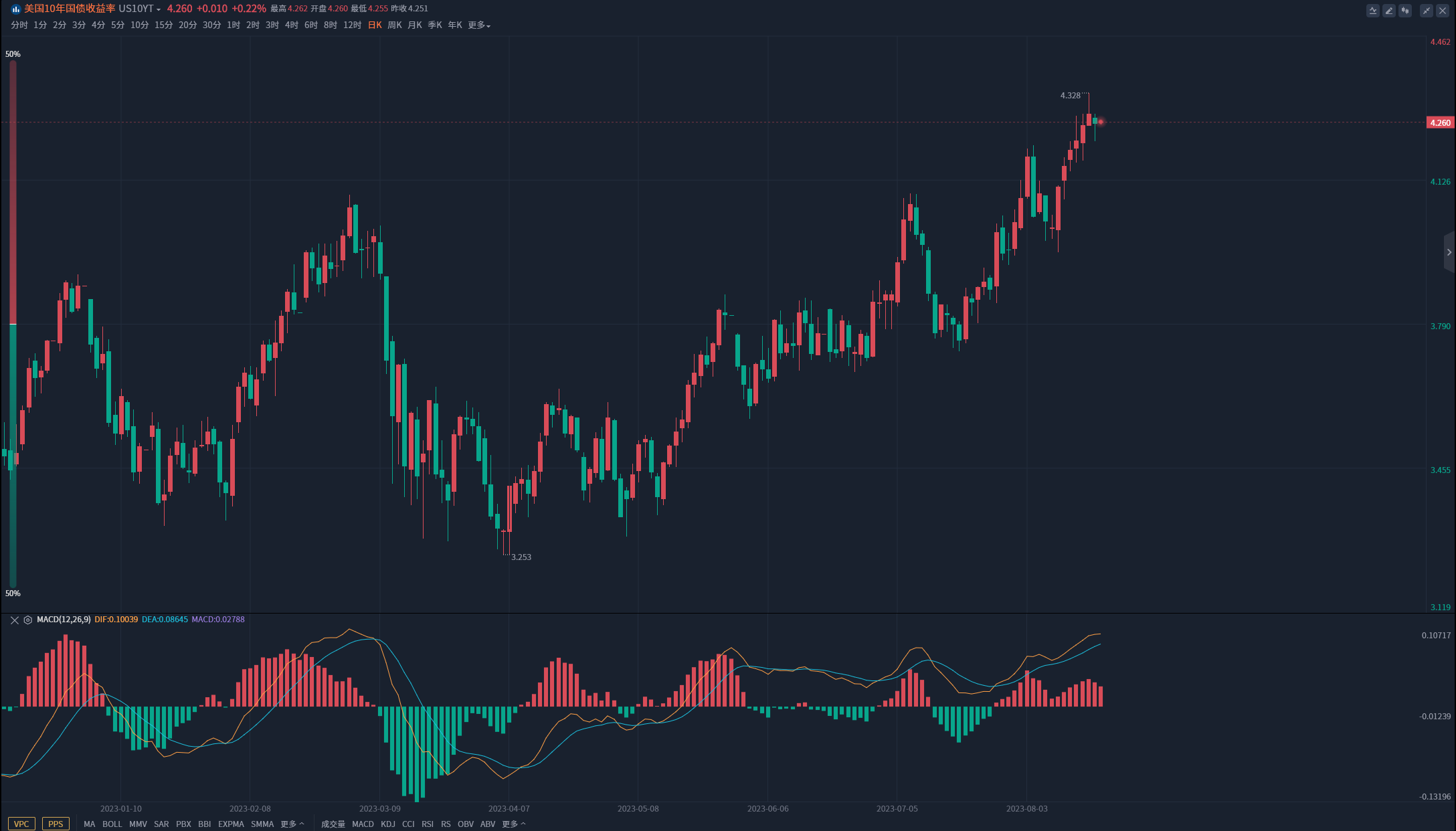This screenshot has height=831, width=1456.
Task: Click the shrink chart arrows icon
Action: click(1427, 11)
